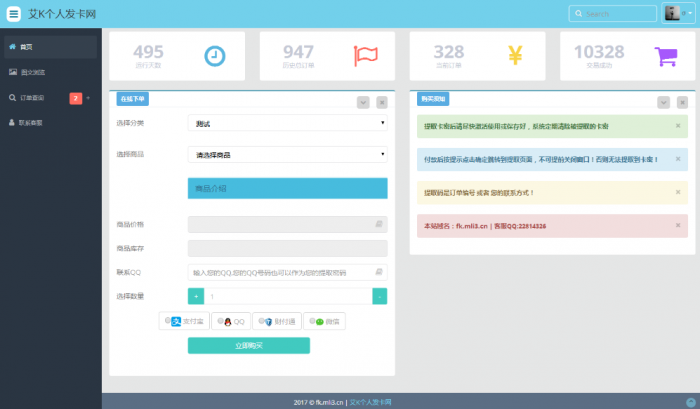Dismiss the green notice alert
Screen dimensions: 700x409
point(677,126)
